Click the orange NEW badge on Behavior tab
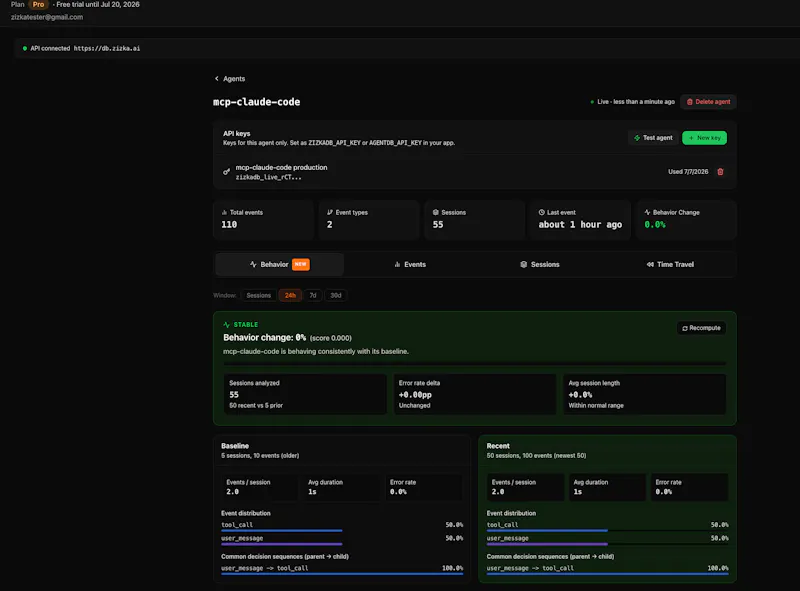The height and width of the screenshot is (591, 800). pyautogui.click(x=301, y=264)
